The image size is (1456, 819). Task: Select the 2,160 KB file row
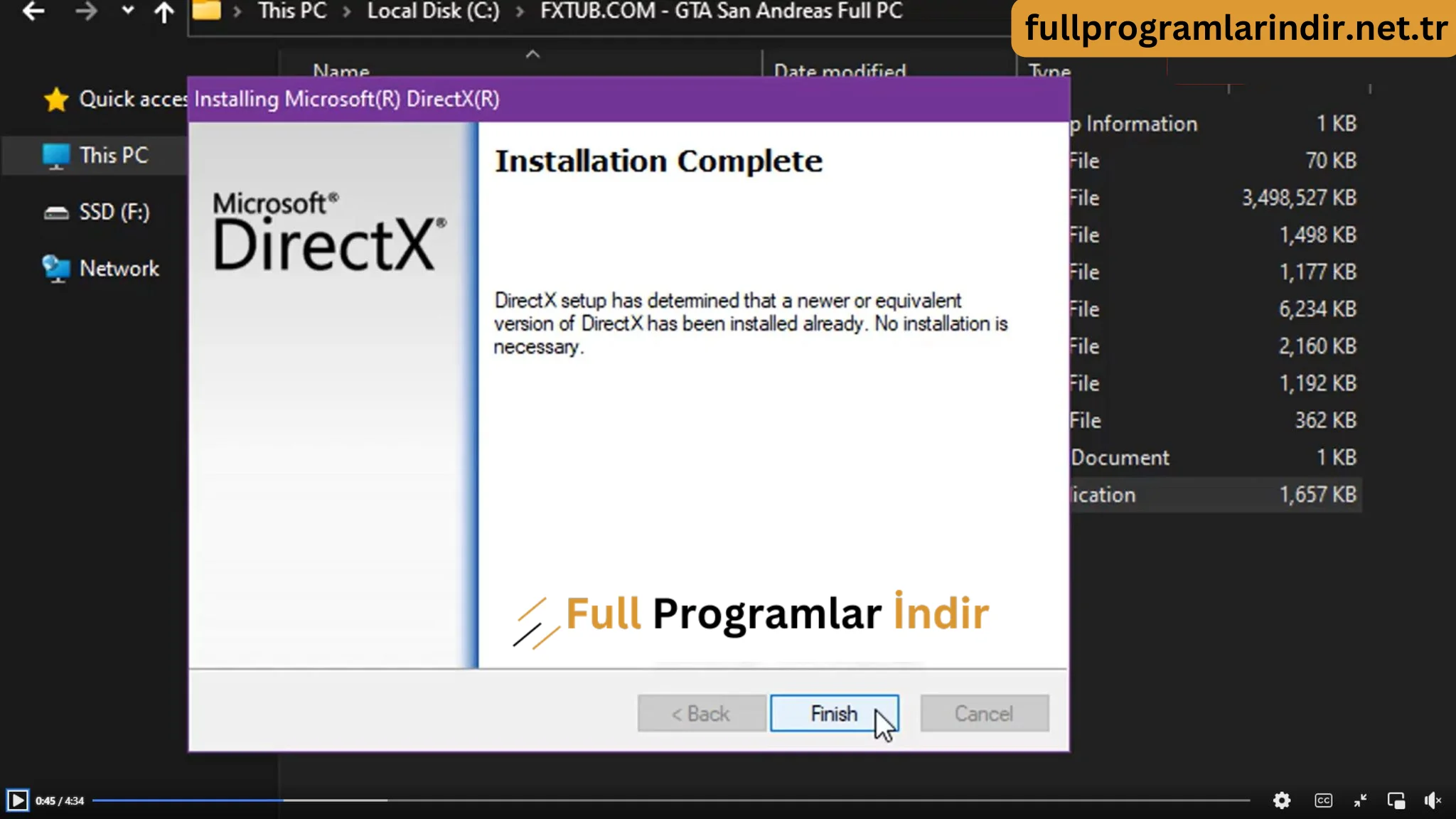pos(1216,346)
